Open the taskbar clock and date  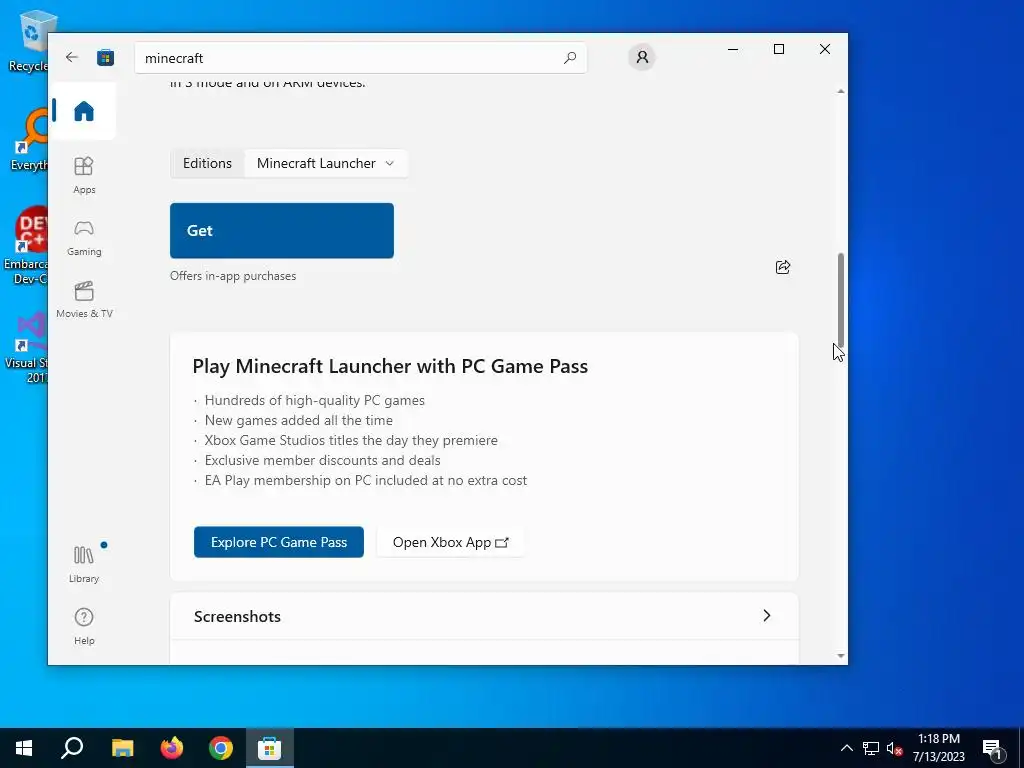(x=938, y=748)
